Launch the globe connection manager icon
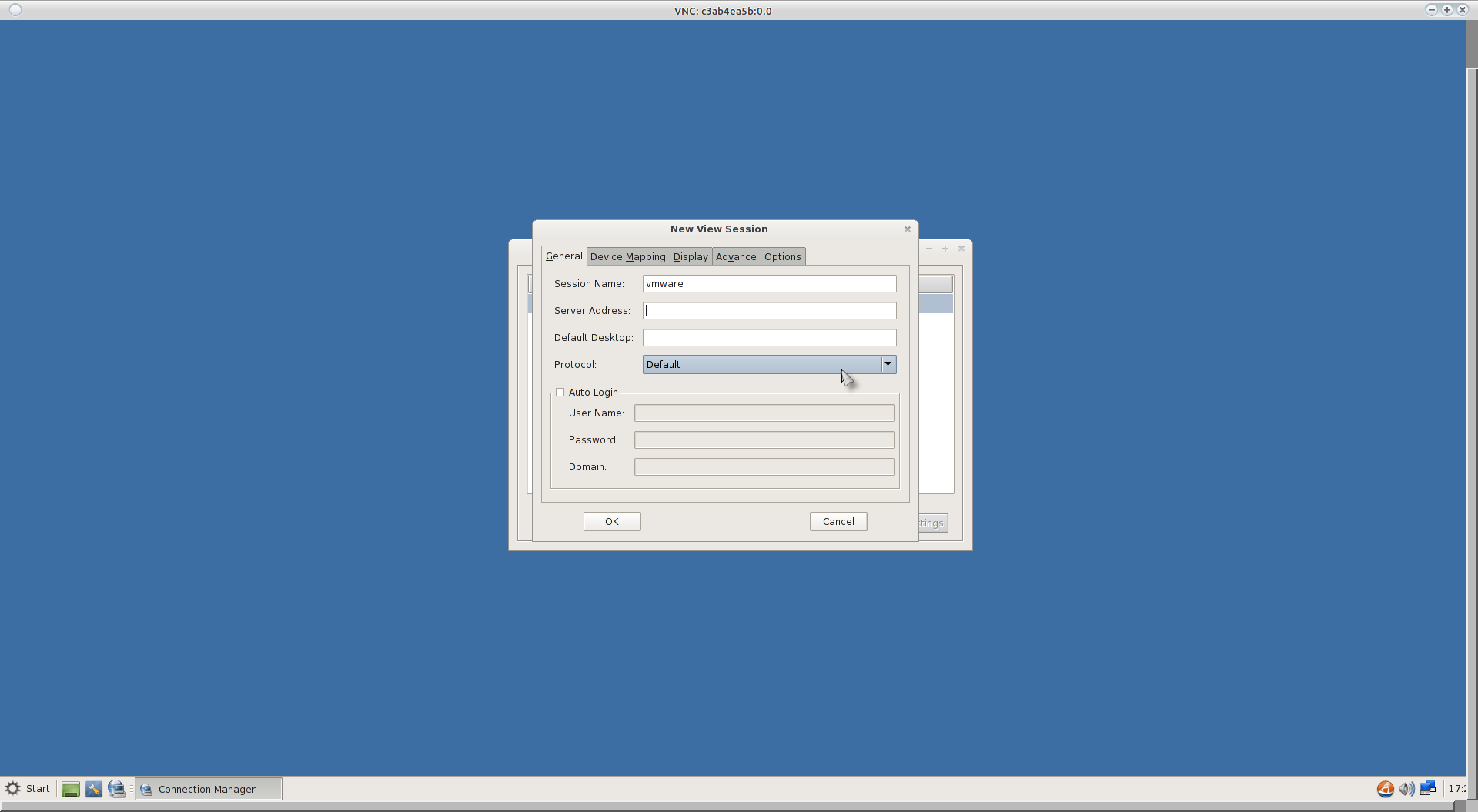1478x812 pixels. (117, 789)
